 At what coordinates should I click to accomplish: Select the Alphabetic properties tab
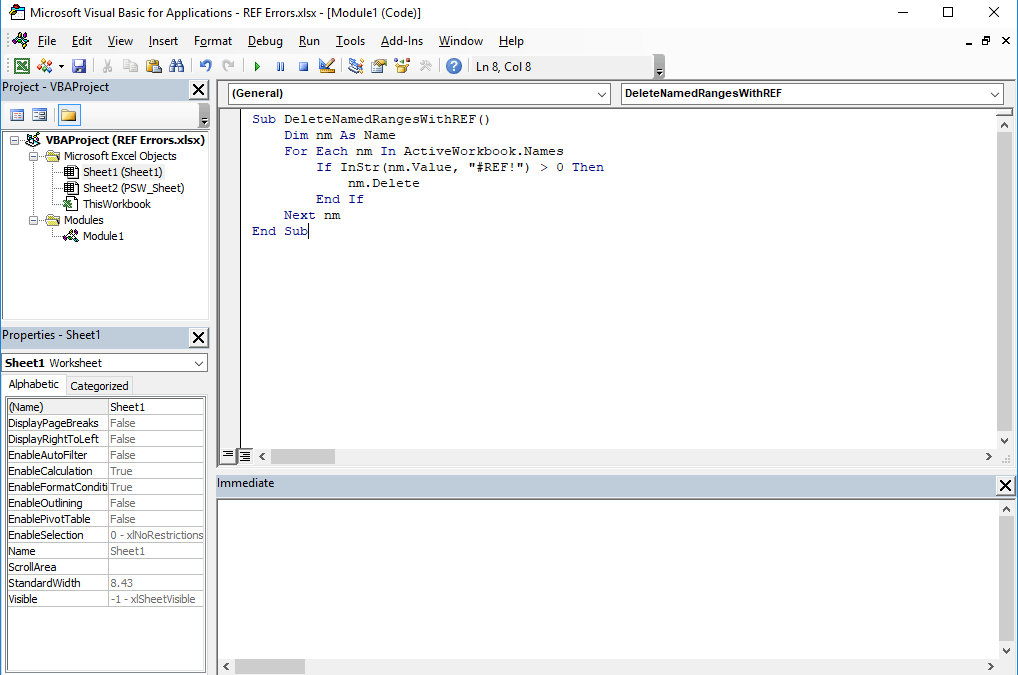click(33, 385)
